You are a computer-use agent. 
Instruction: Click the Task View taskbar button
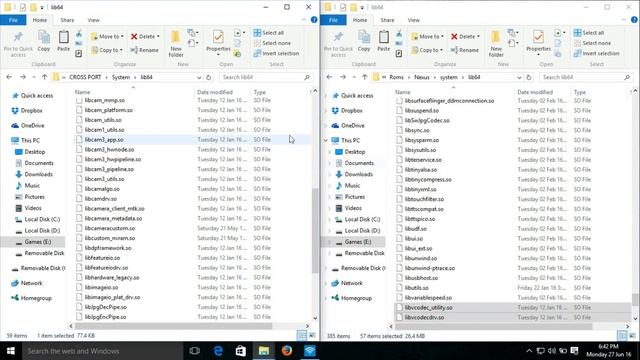coord(195,351)
